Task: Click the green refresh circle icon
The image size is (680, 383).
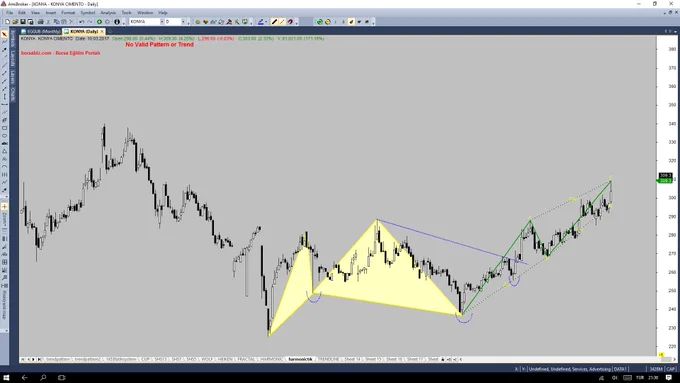Action: [320, 22]
